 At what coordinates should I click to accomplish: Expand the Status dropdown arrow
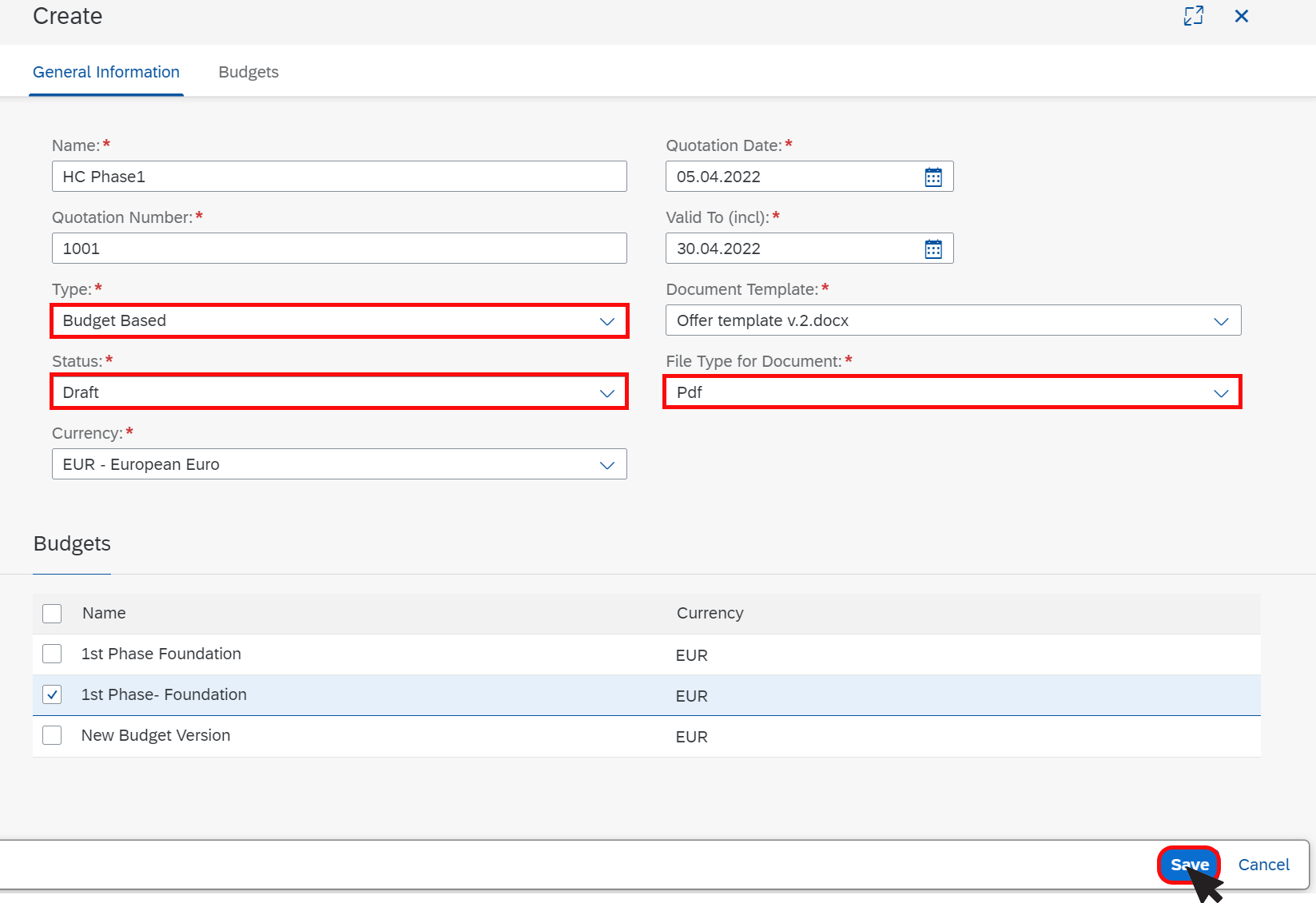click(607, 393)
